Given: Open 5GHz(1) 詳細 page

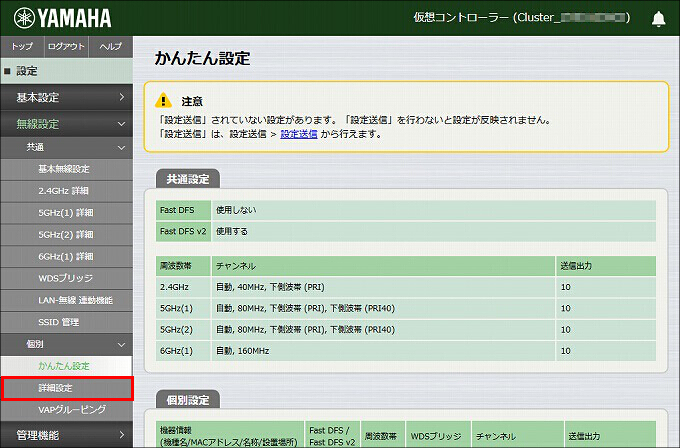Looking at the screenshot, I should pos(67,213).
